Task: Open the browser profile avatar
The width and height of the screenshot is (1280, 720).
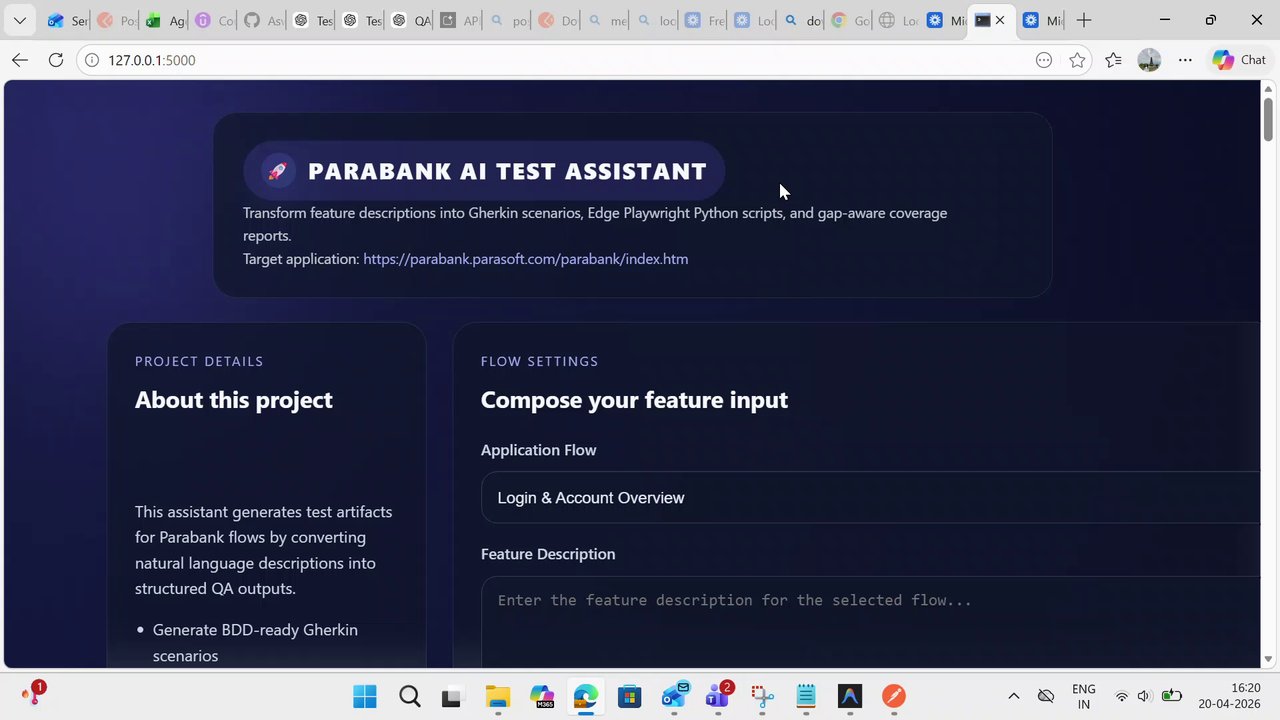Action: (x=1149, y=60)
